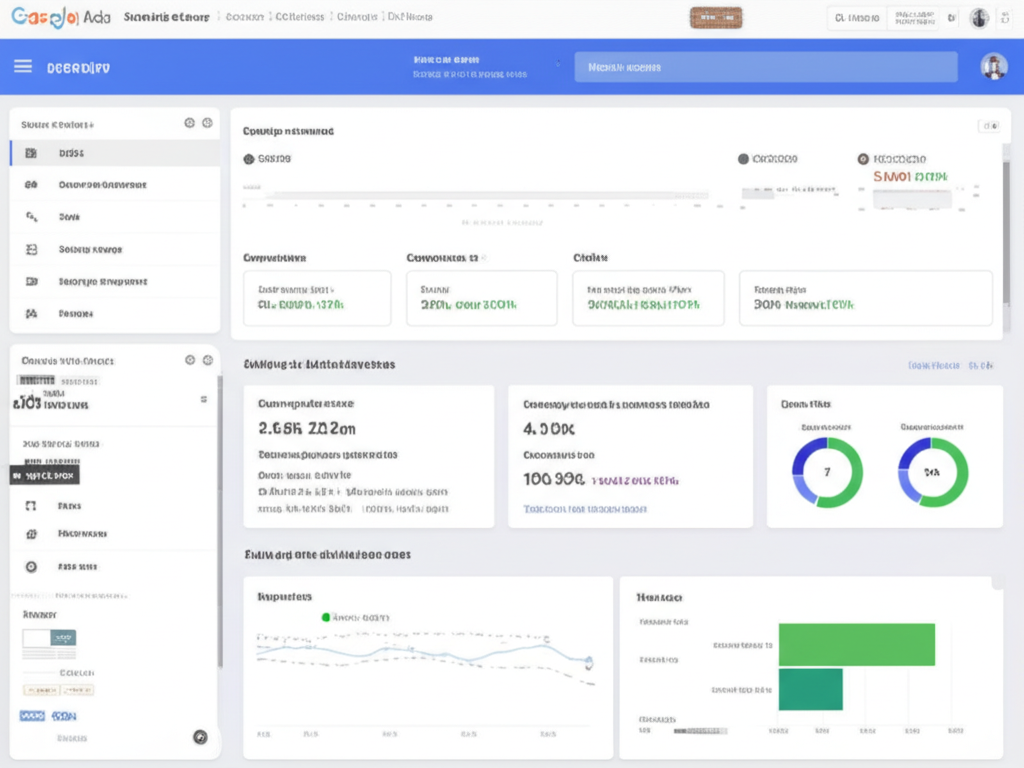This screenshot has width=1024, height=768.
Task: Open the hamburger navigation menu in blue header
Action: pyautogui.click(x=24, y=67)
